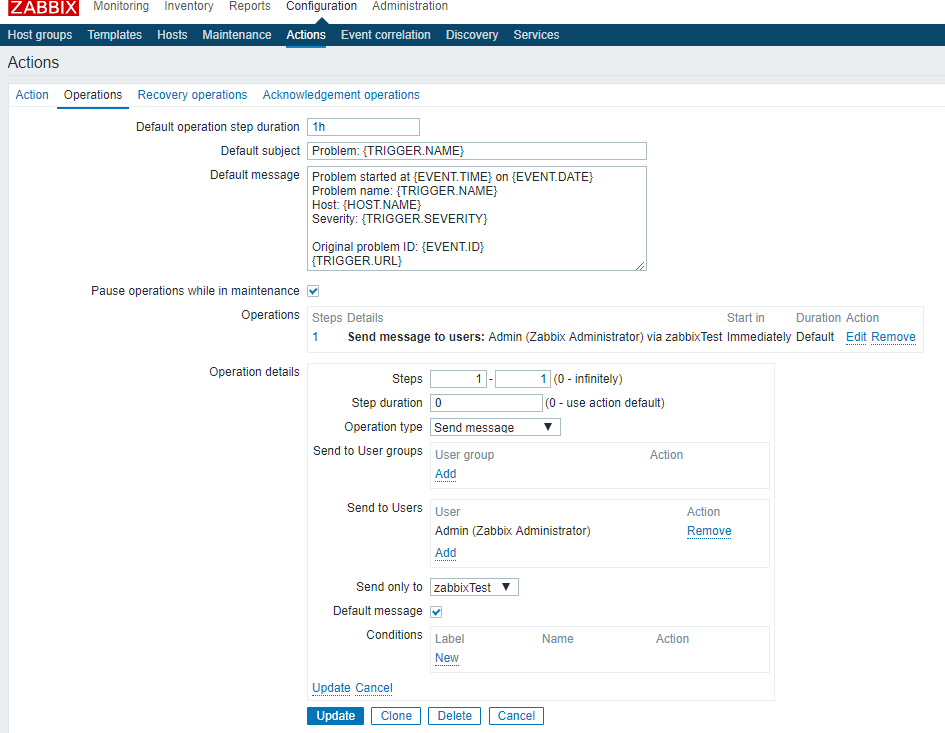Click Update link in operation details
Image resolution: width=945 pixels, height=733 pixels.
tap(331, 688)
